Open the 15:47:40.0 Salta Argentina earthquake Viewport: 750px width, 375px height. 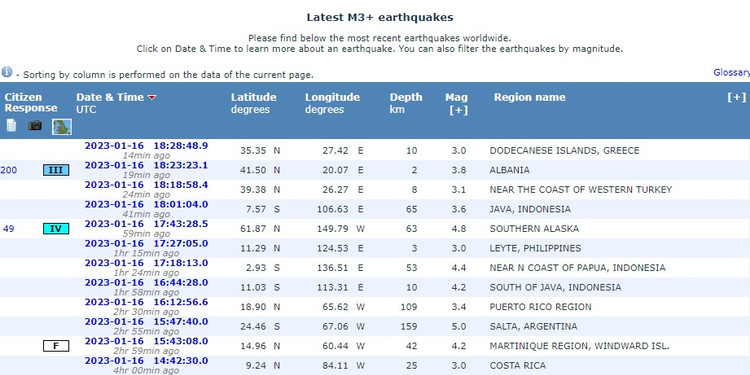(x=146, y=322)
